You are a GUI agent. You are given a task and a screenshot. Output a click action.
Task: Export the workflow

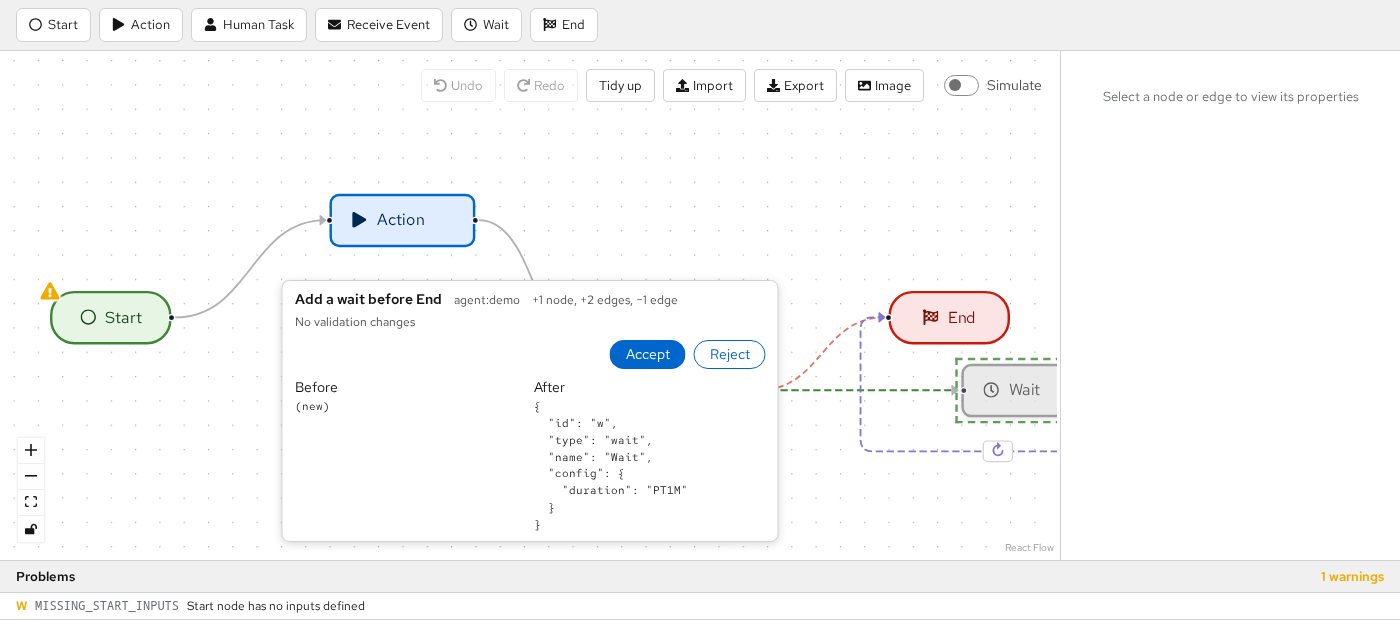795,86
